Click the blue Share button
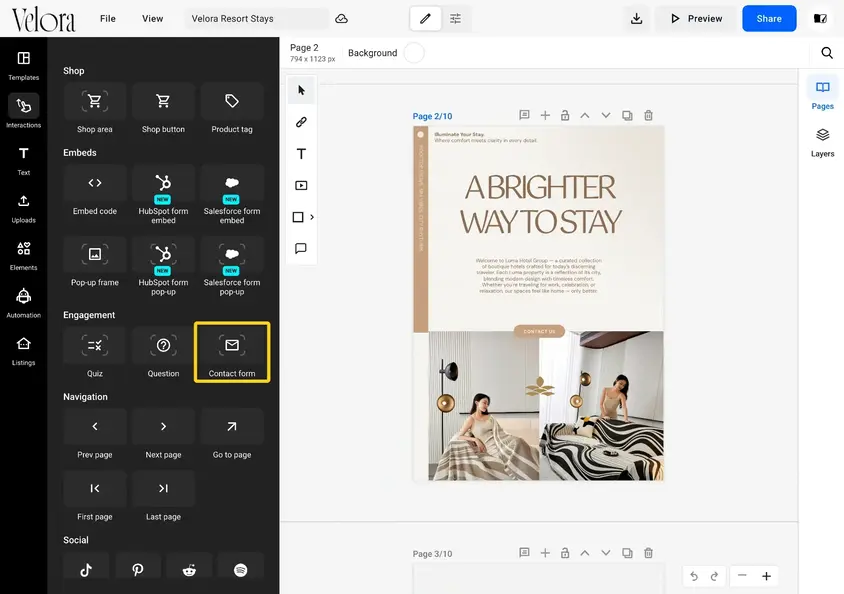This screenshot has width=844, height=594. pos(769,19)
